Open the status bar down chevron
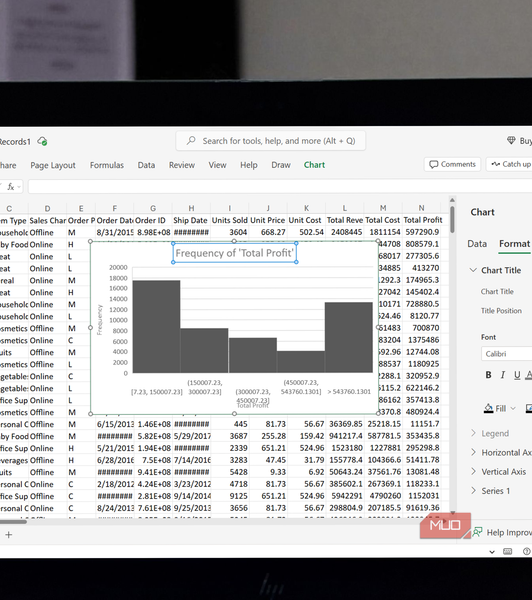The width and height of the screenshot is (532, 600). click(492, 552)
